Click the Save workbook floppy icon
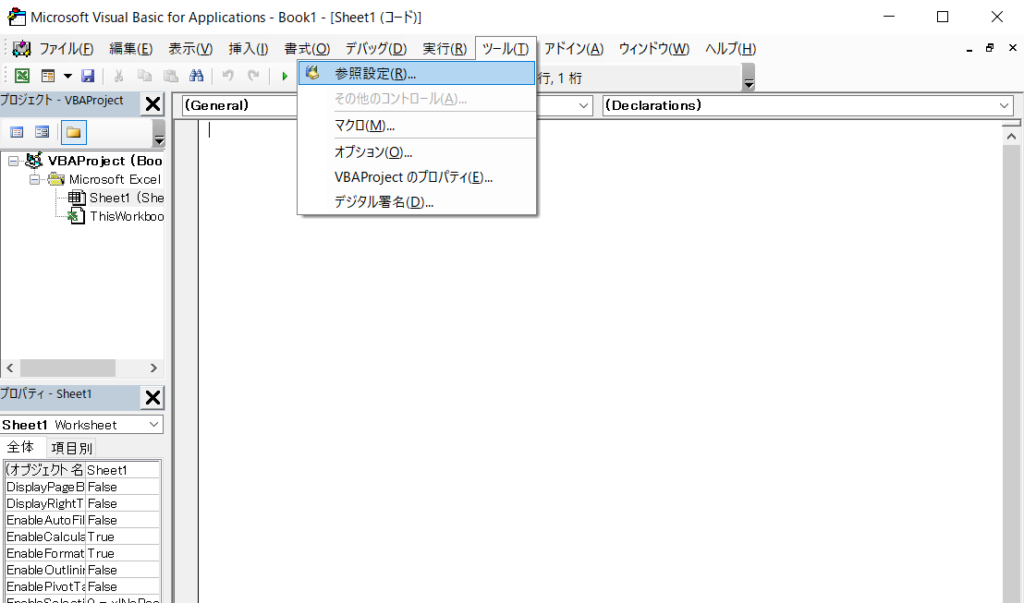 coord(88,76)
